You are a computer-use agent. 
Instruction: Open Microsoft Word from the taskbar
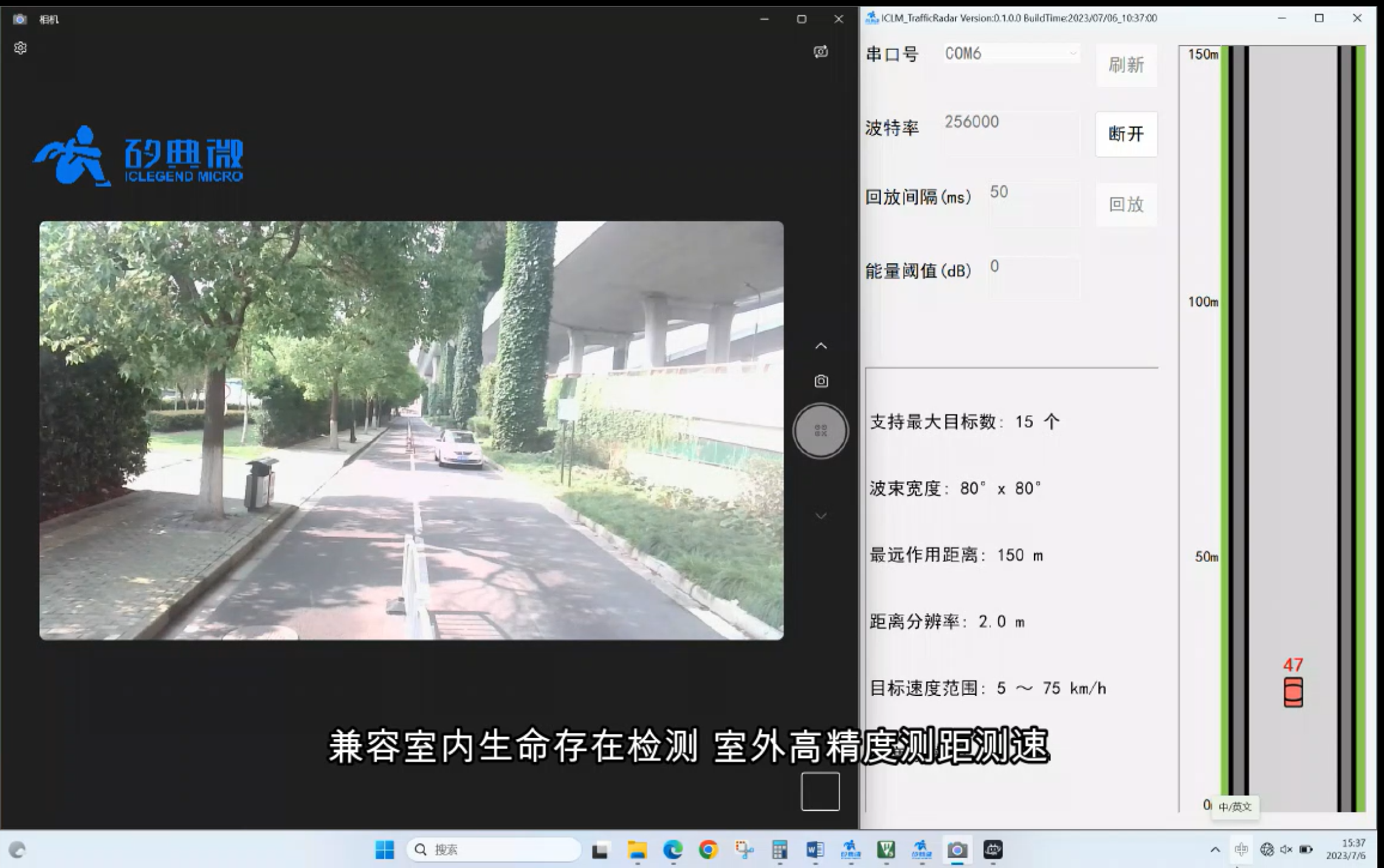pyautogui.click(x=815, y=850)
